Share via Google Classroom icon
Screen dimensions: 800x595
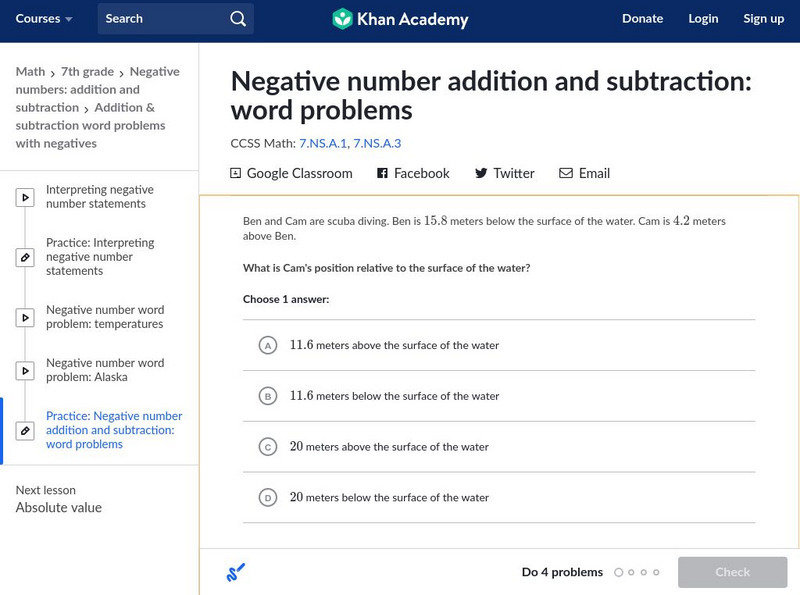click(236, 173)
